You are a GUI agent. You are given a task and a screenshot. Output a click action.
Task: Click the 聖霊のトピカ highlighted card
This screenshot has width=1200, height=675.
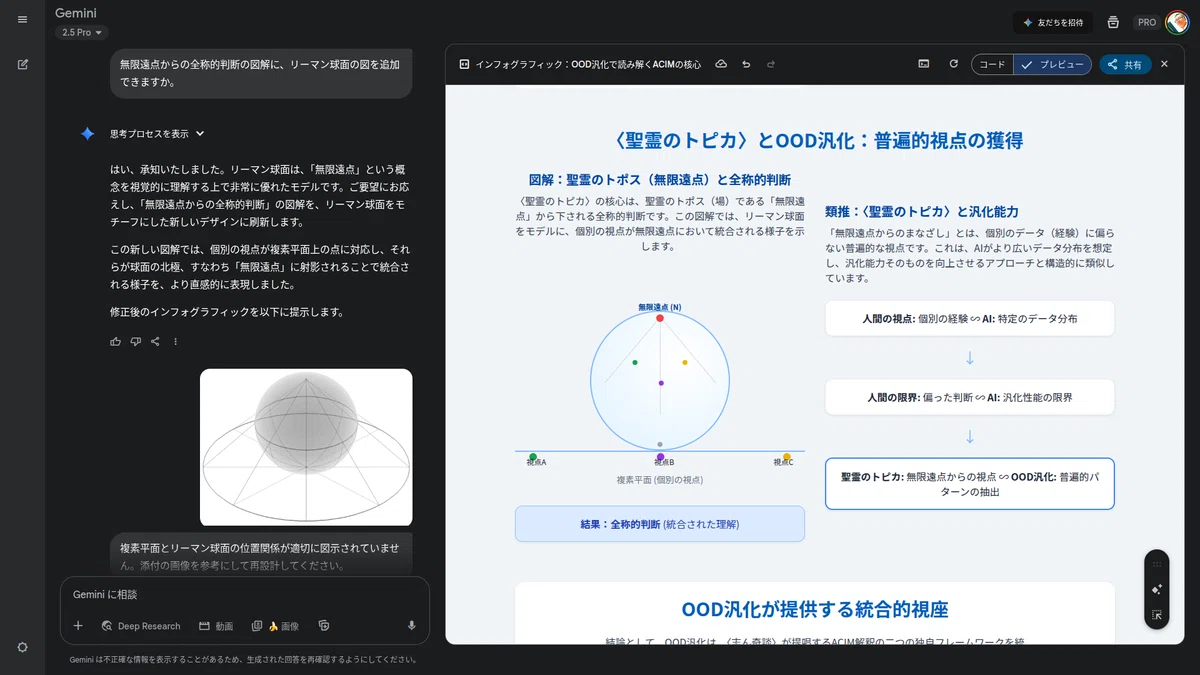pyautogui.click(x=970, y=484)
